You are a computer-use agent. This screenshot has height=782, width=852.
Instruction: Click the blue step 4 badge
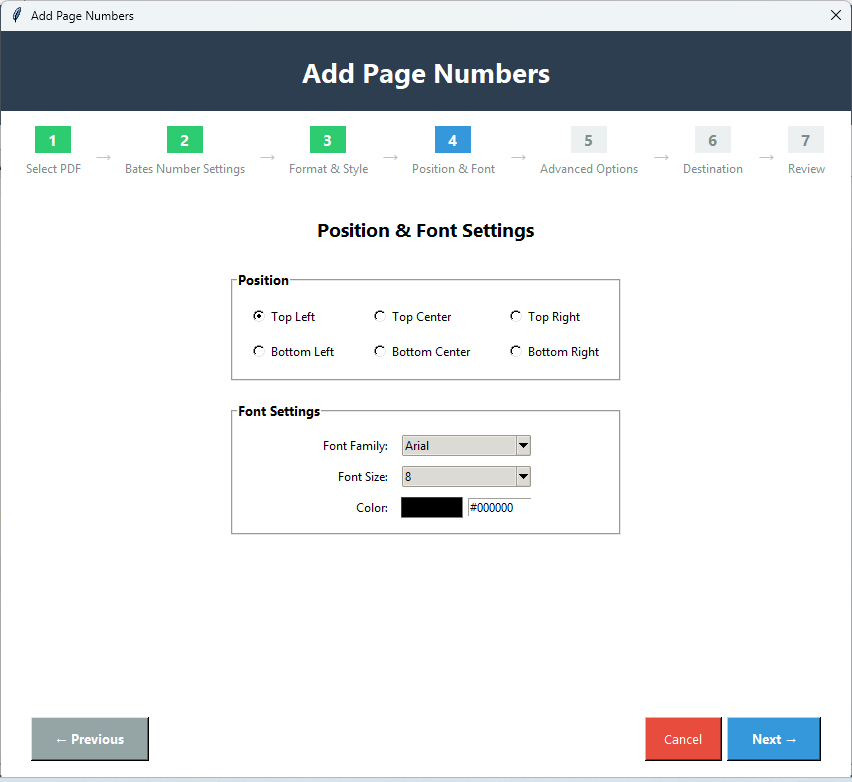(x=452, y=140)
